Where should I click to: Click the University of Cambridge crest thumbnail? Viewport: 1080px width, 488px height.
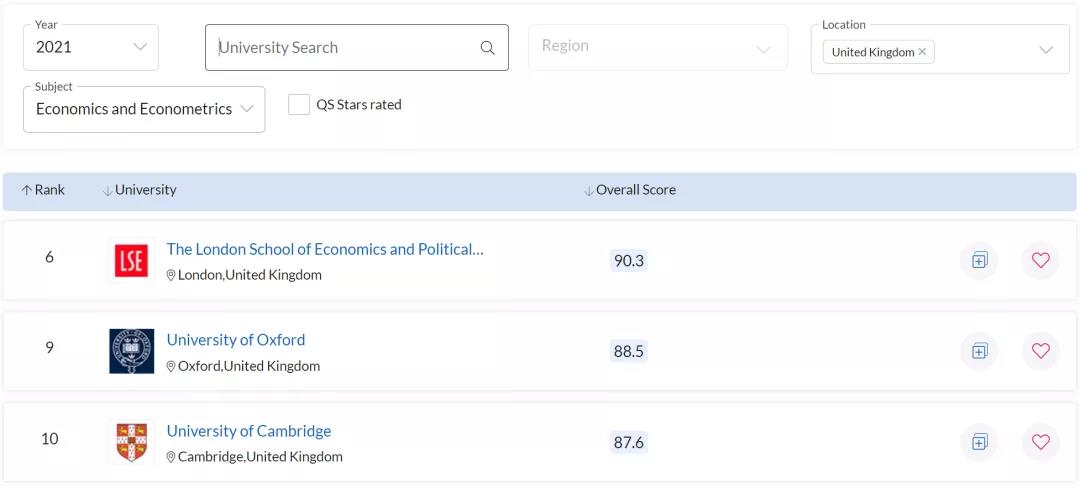132,442
